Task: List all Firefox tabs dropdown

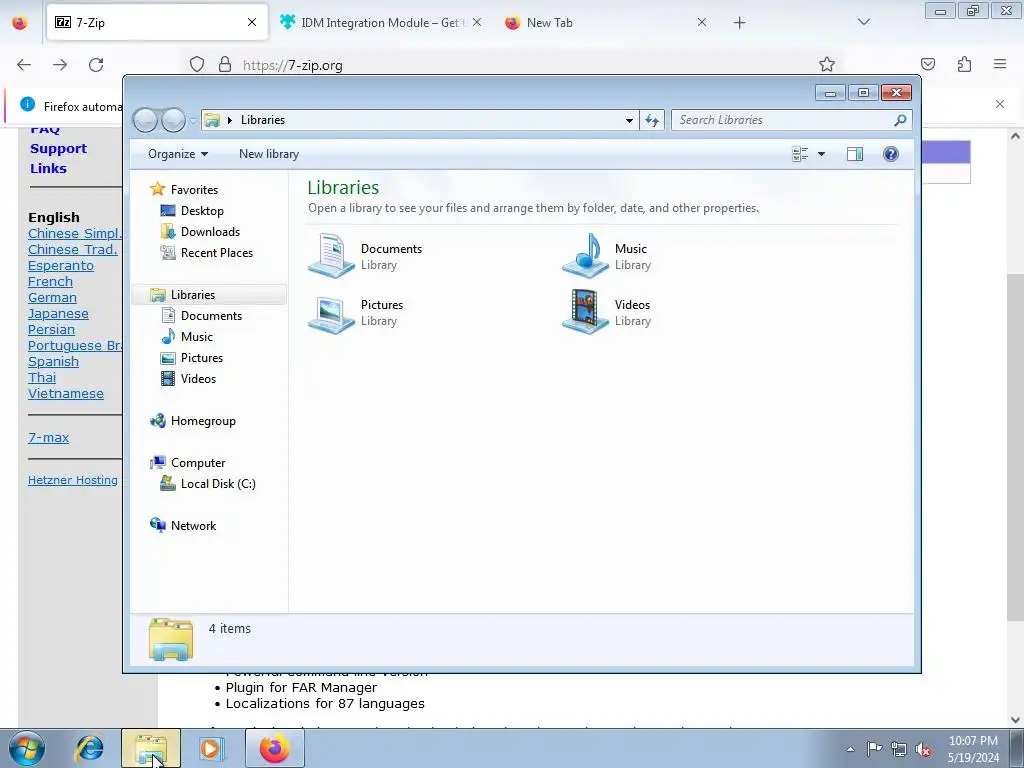Action: (x=863, y=22)
